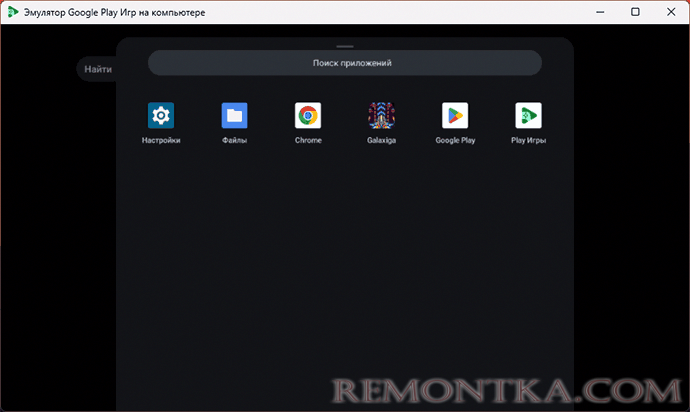Viewport: 690px width, 412px height.
Task: Click the Файлы text label
Action: click(234, 141)
